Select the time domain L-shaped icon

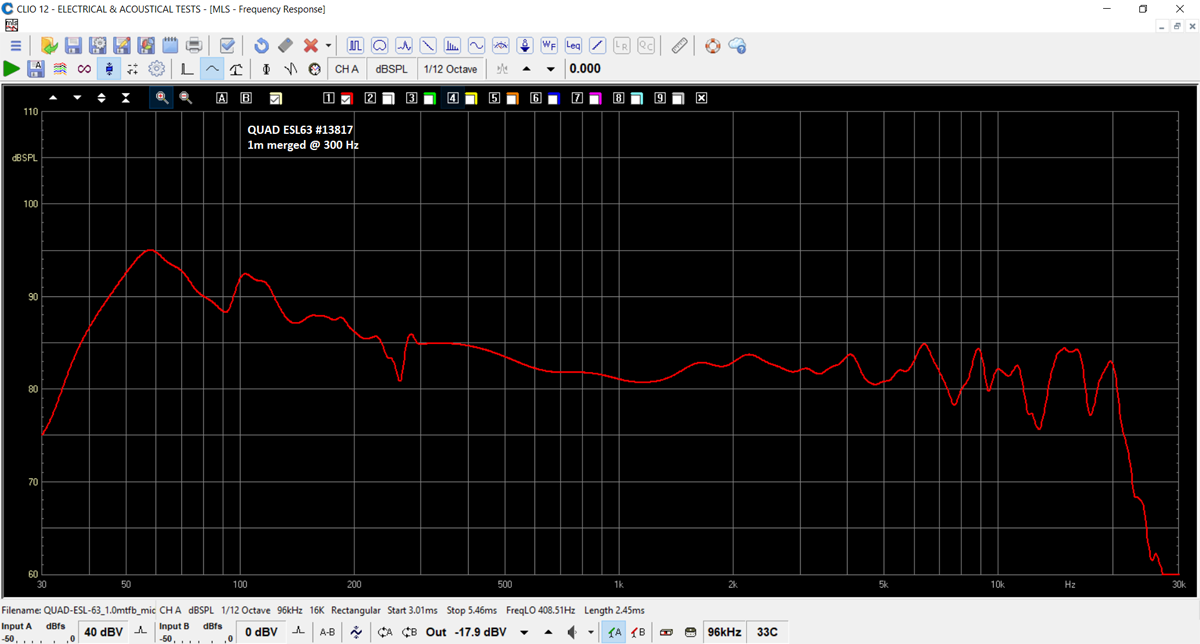(x=187, y=69)
